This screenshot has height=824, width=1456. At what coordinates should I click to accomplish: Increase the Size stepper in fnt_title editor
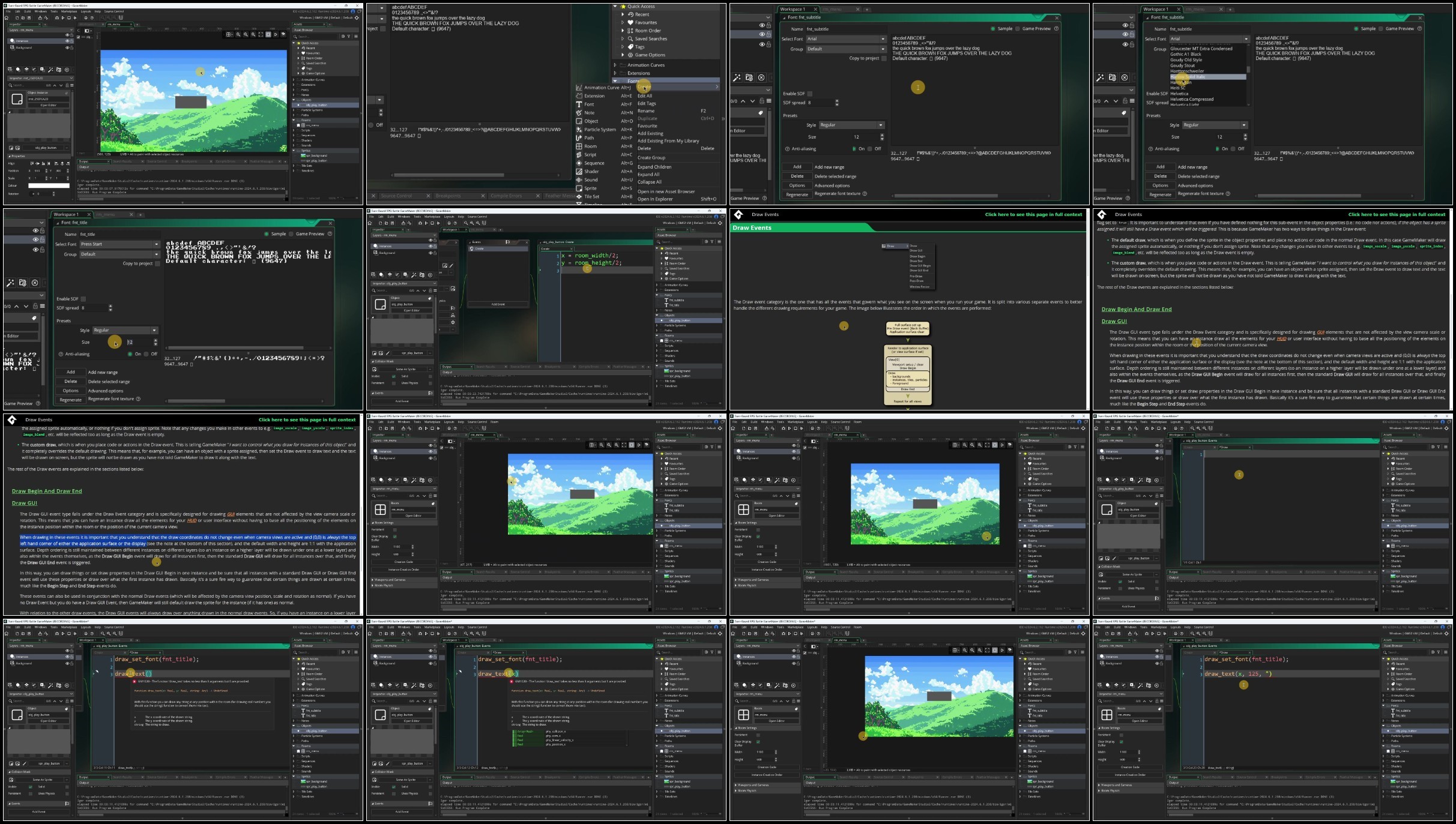click(156, 340)
